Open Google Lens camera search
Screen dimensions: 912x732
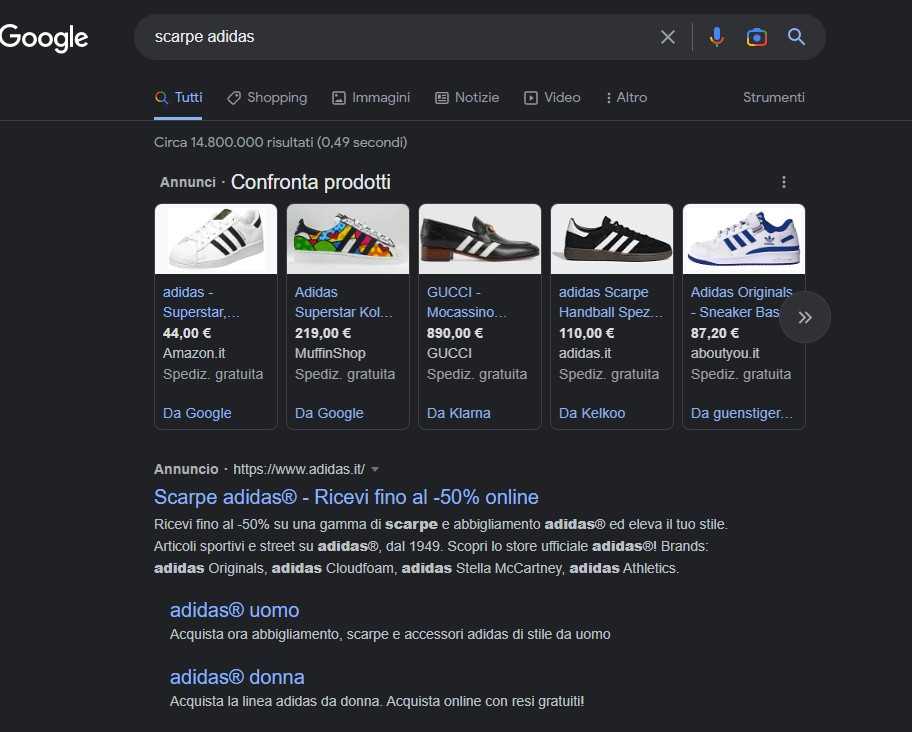click(756, 37)
